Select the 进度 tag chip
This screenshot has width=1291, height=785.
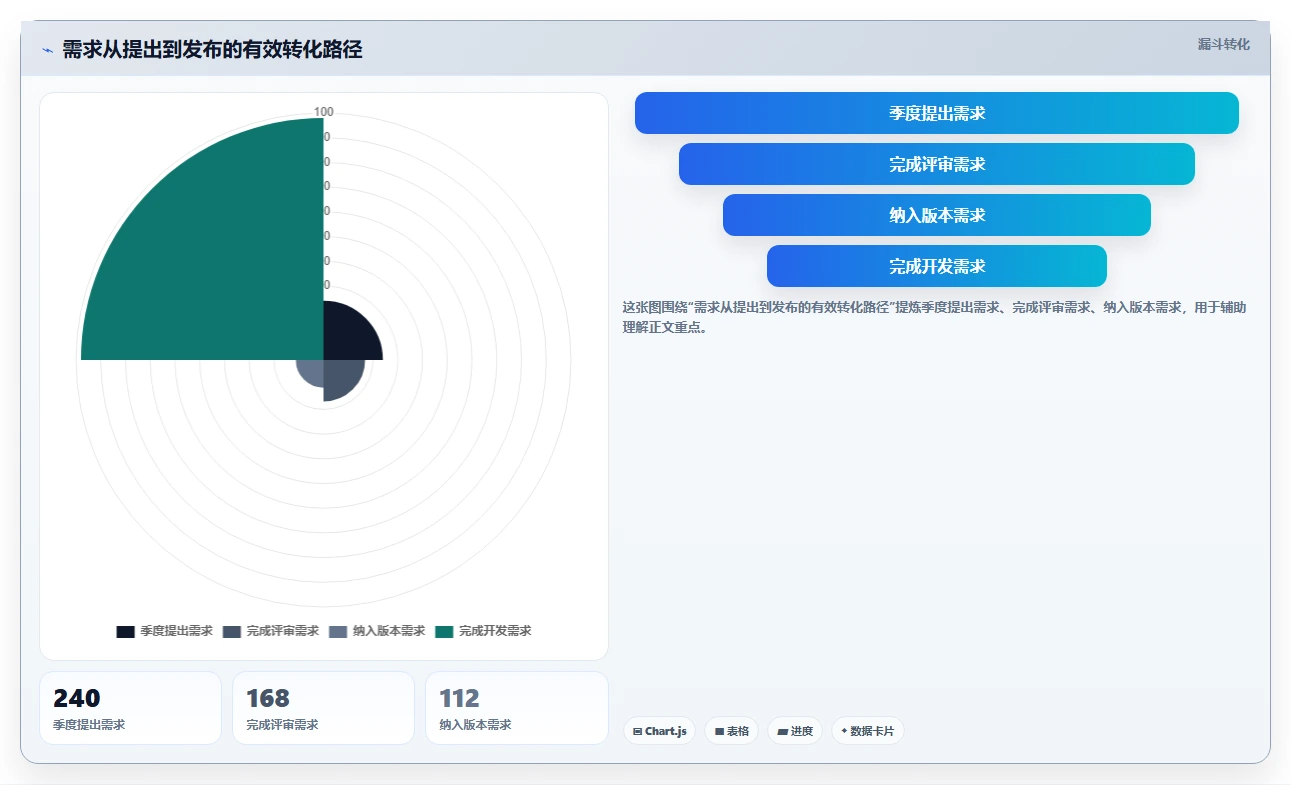click(x=795, y=731)
